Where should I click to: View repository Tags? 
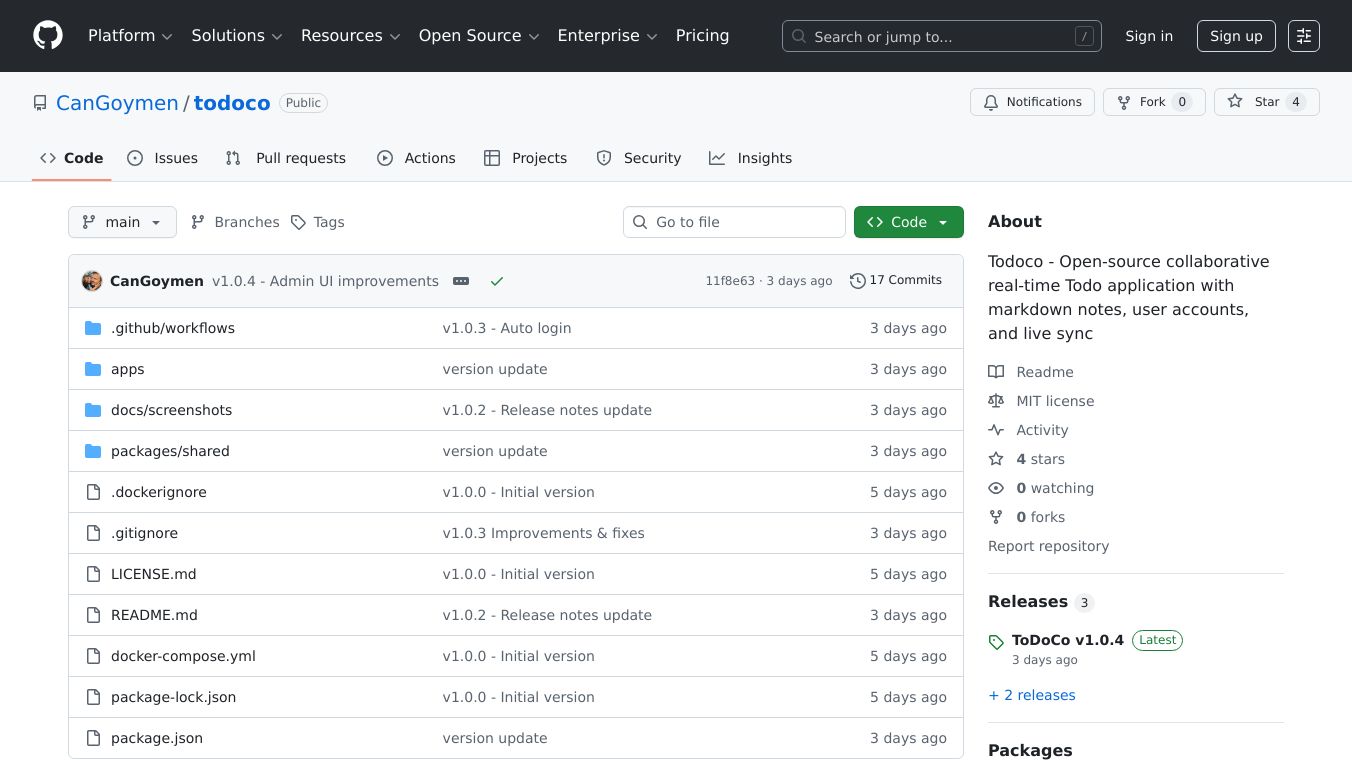coord(318,222)
